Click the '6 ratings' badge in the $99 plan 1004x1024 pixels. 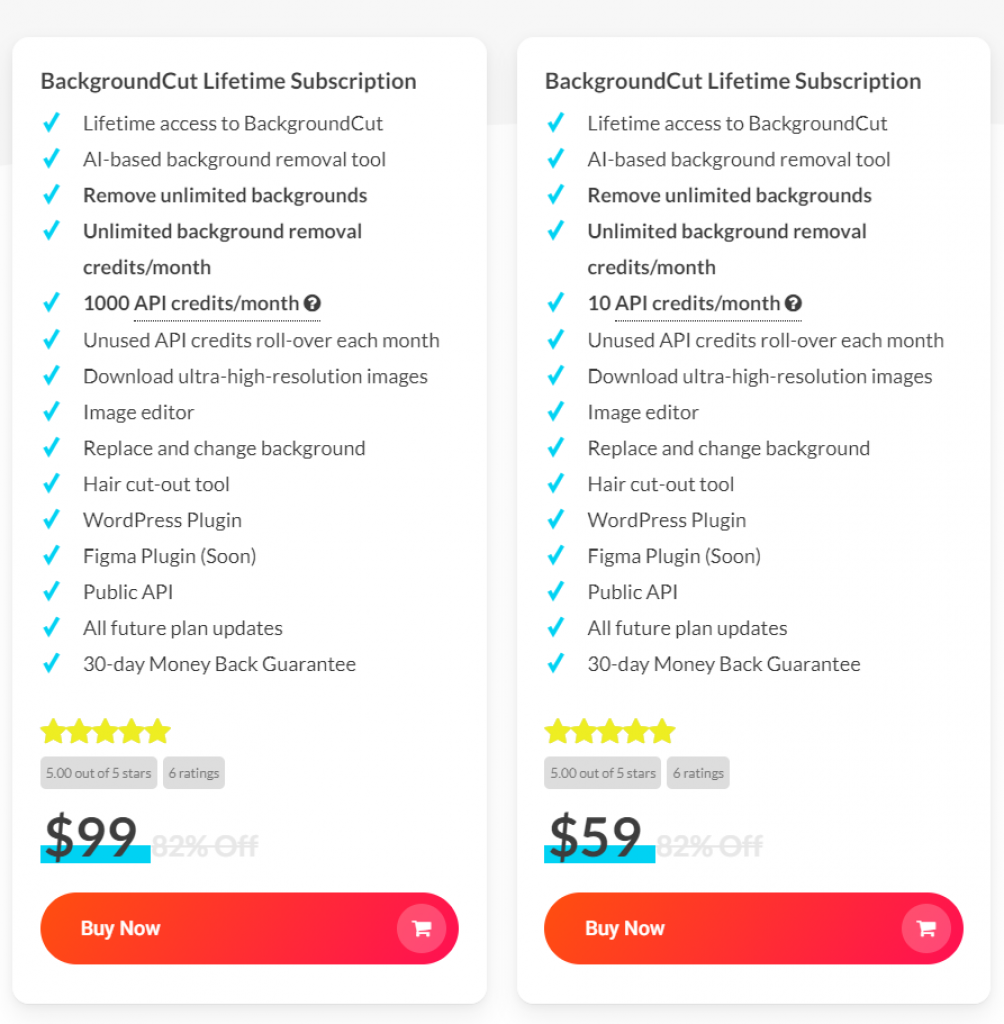[194, 773]
